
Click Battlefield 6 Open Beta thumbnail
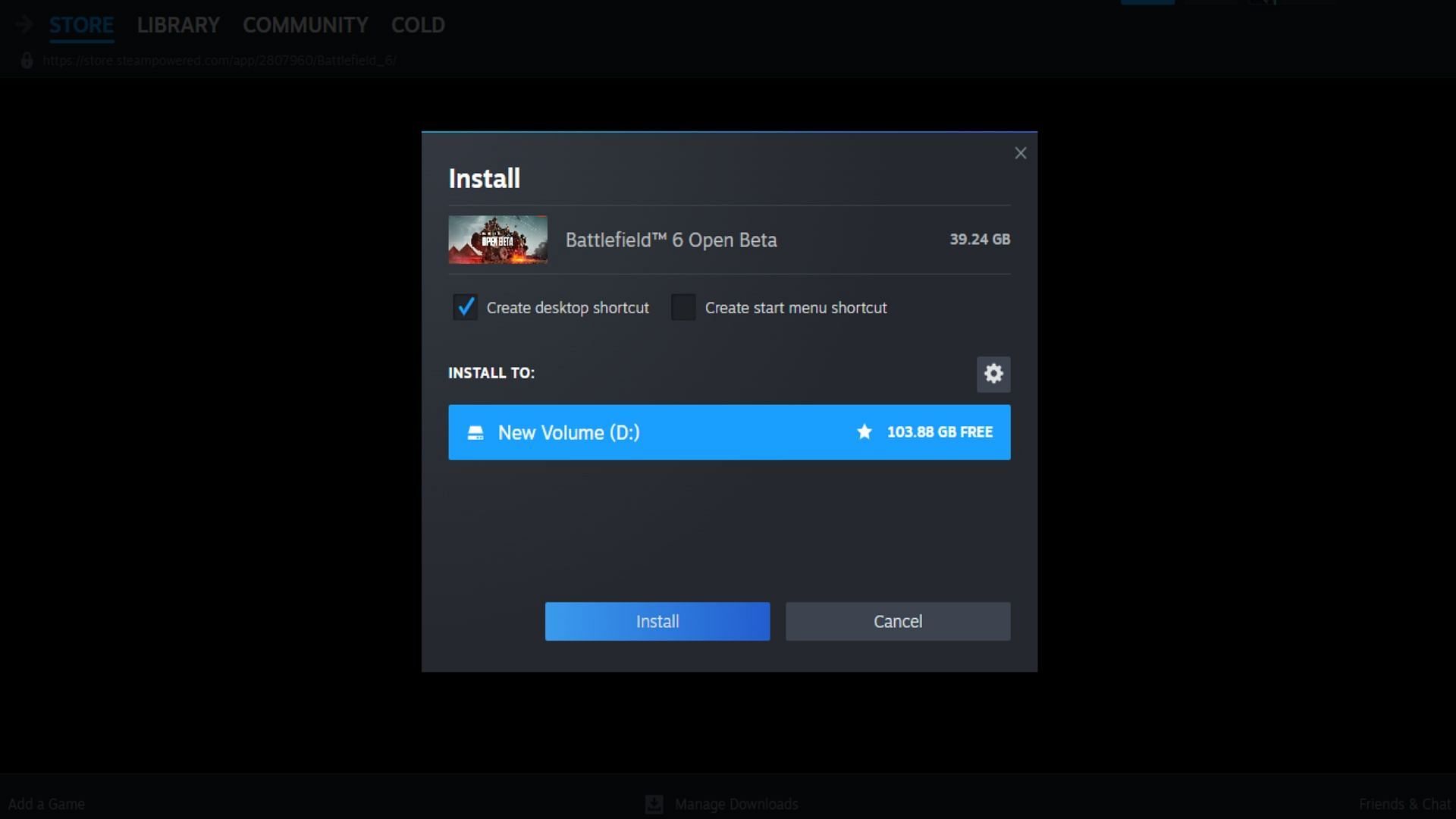point(497,240)
